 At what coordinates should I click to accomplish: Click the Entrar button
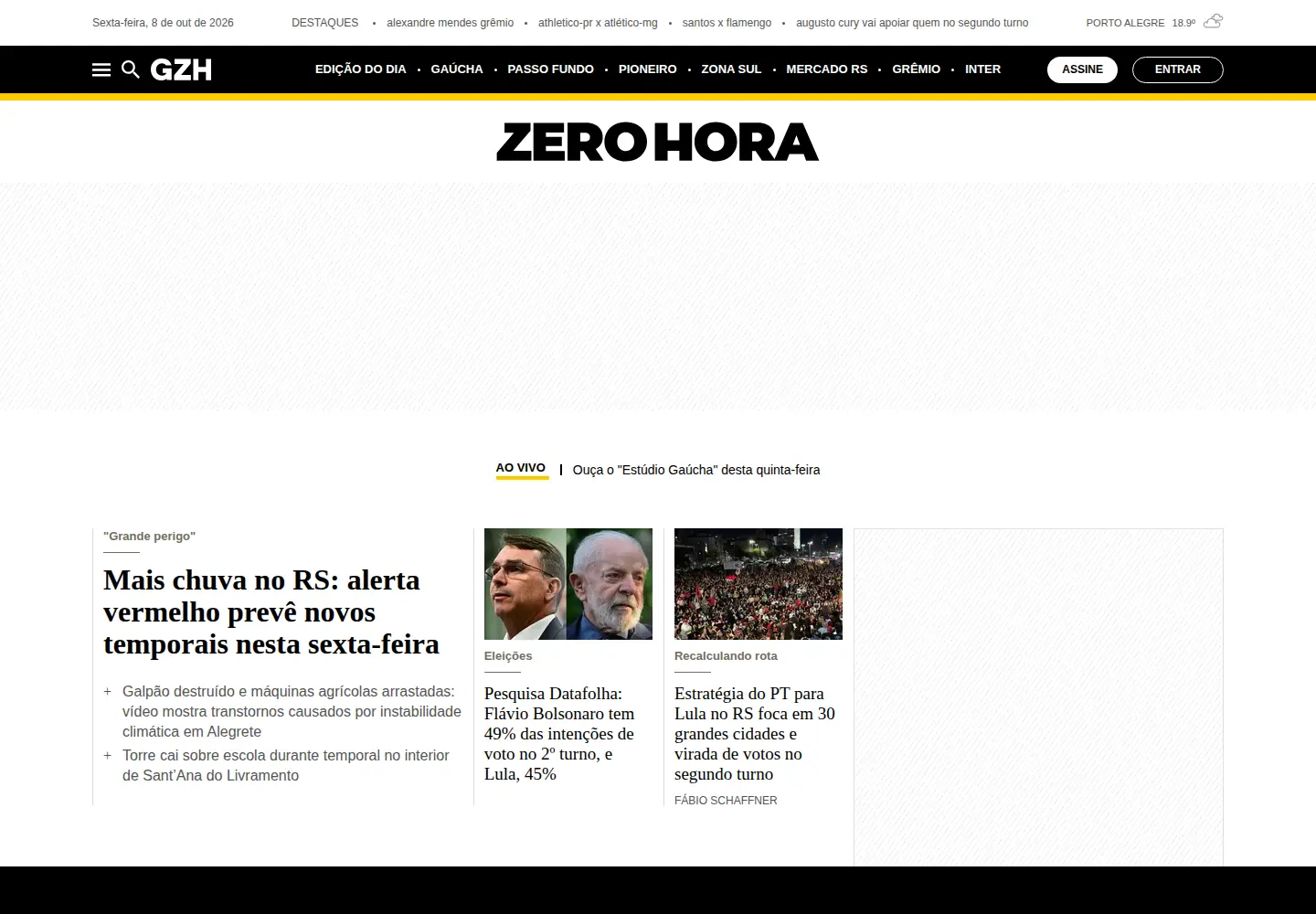point(1177,69)
